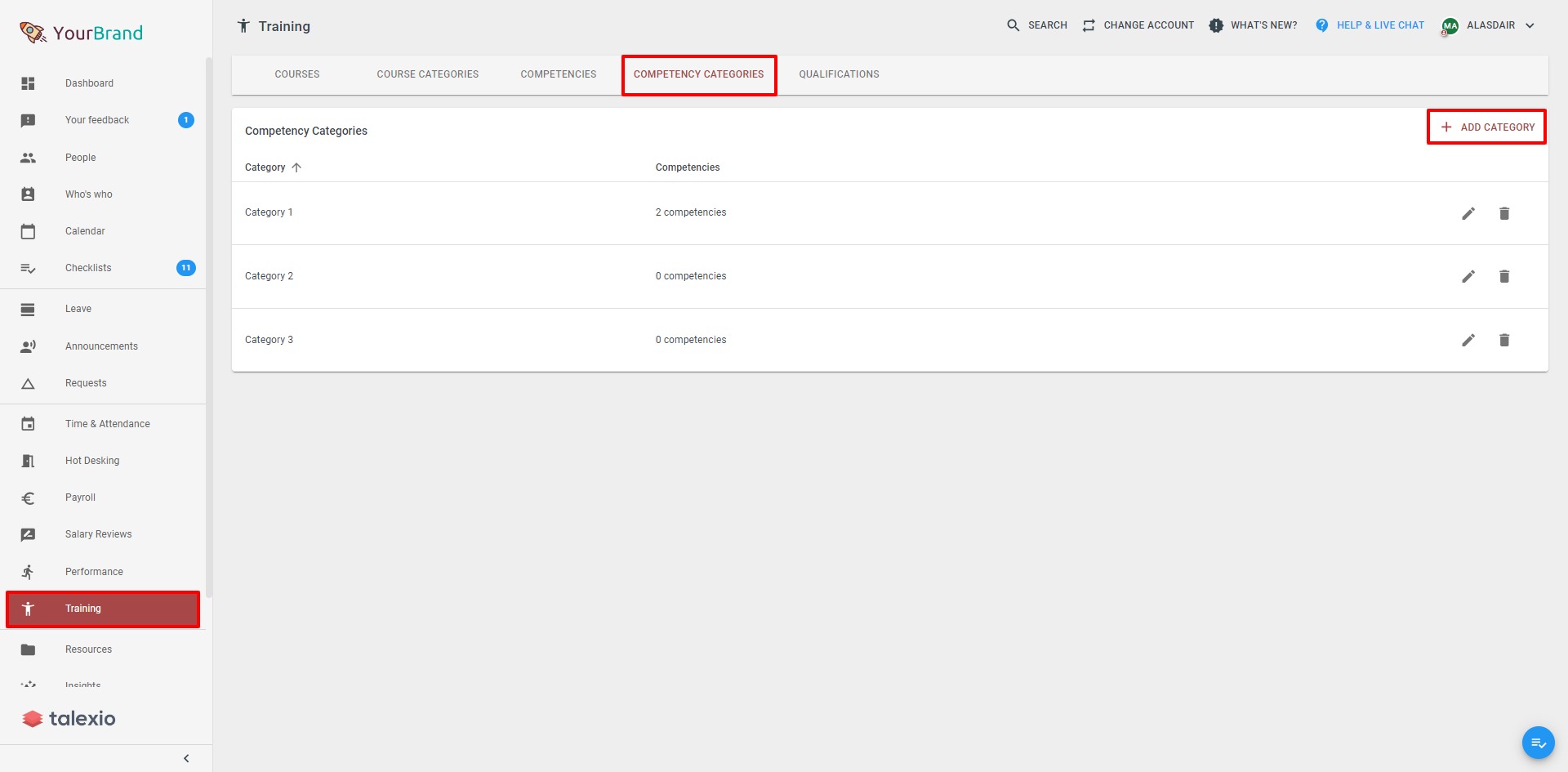Delete Category 2 with trash icon
This screenshot has height=772, width=1568.
(x=1504, y=276)
